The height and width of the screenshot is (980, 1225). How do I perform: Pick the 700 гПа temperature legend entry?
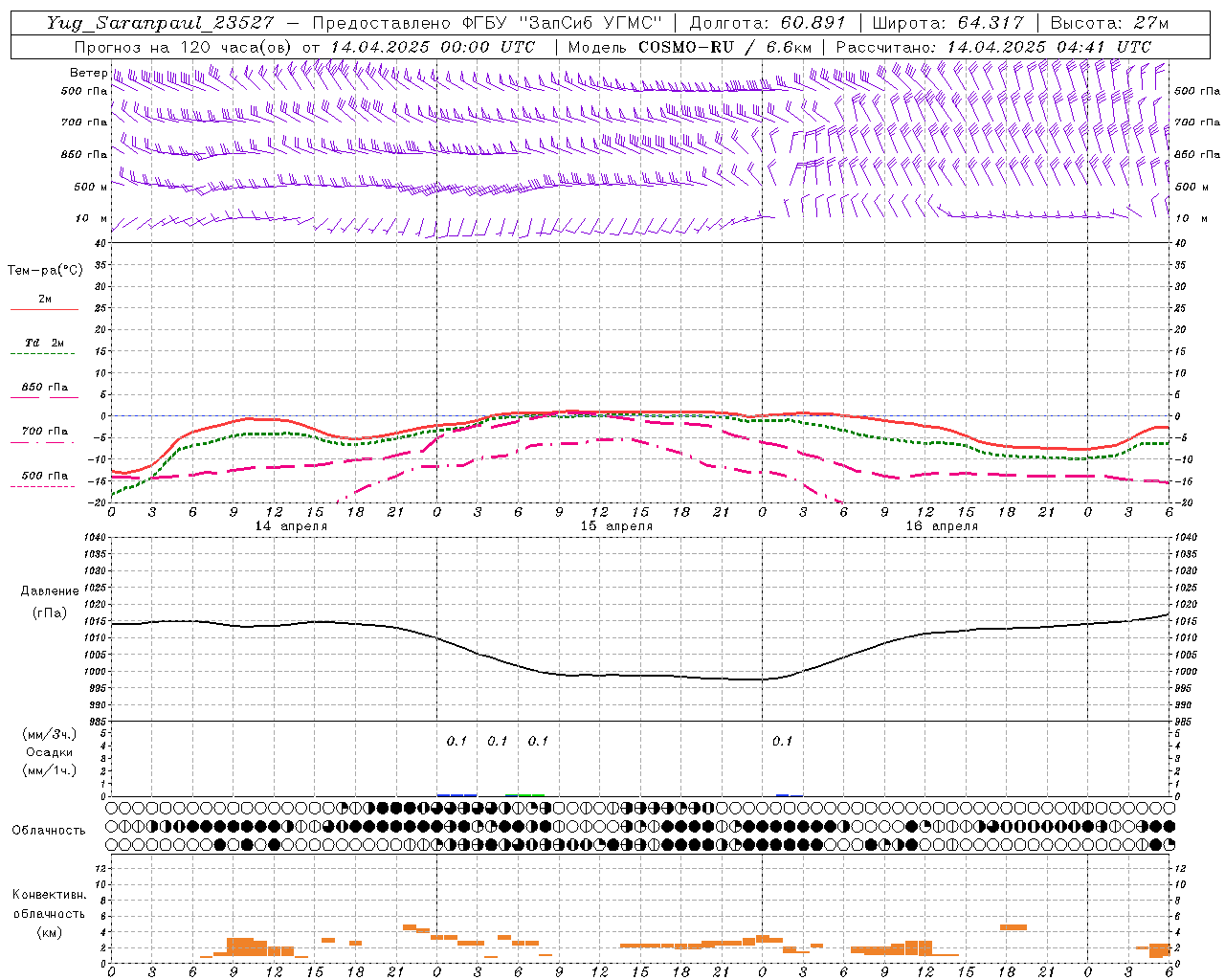[45, 432]
